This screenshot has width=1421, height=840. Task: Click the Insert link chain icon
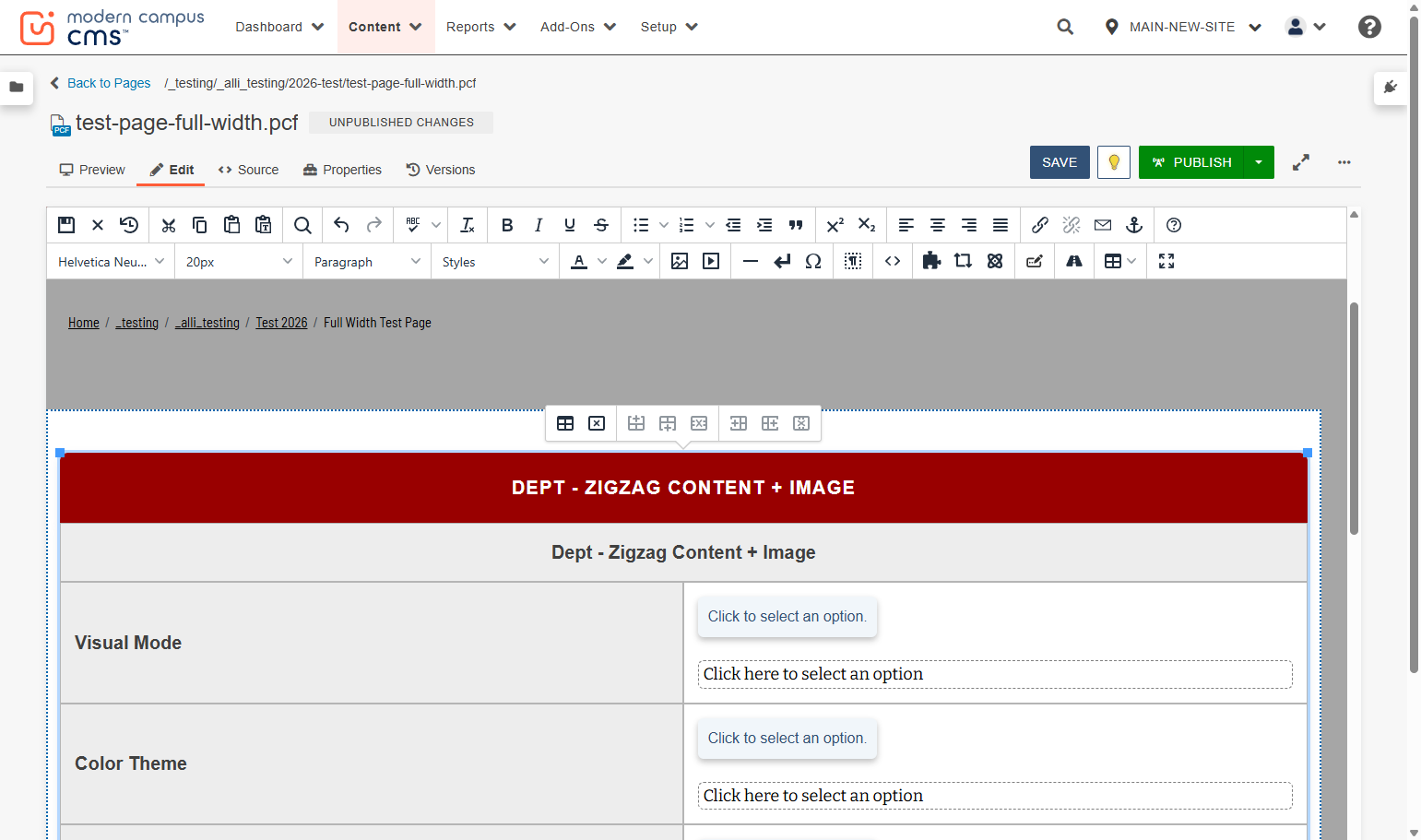(x=1040, y=225)
